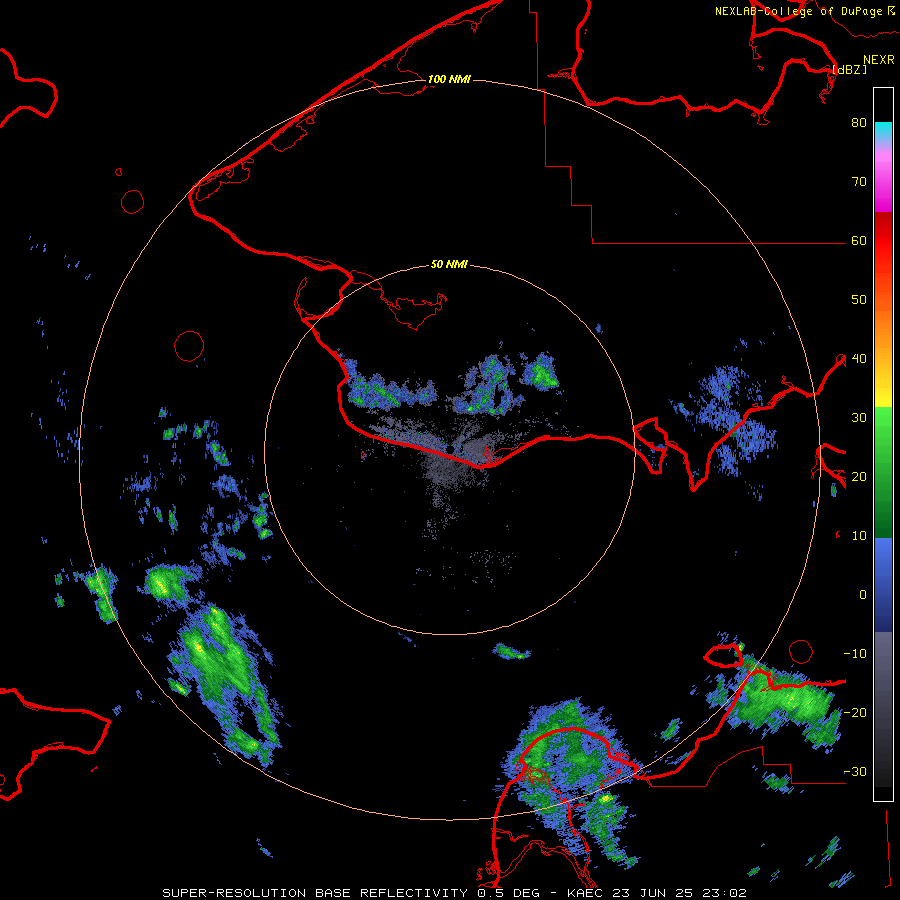Click the 30 tick label on the dBZ scale

click(x=859, y=418)
